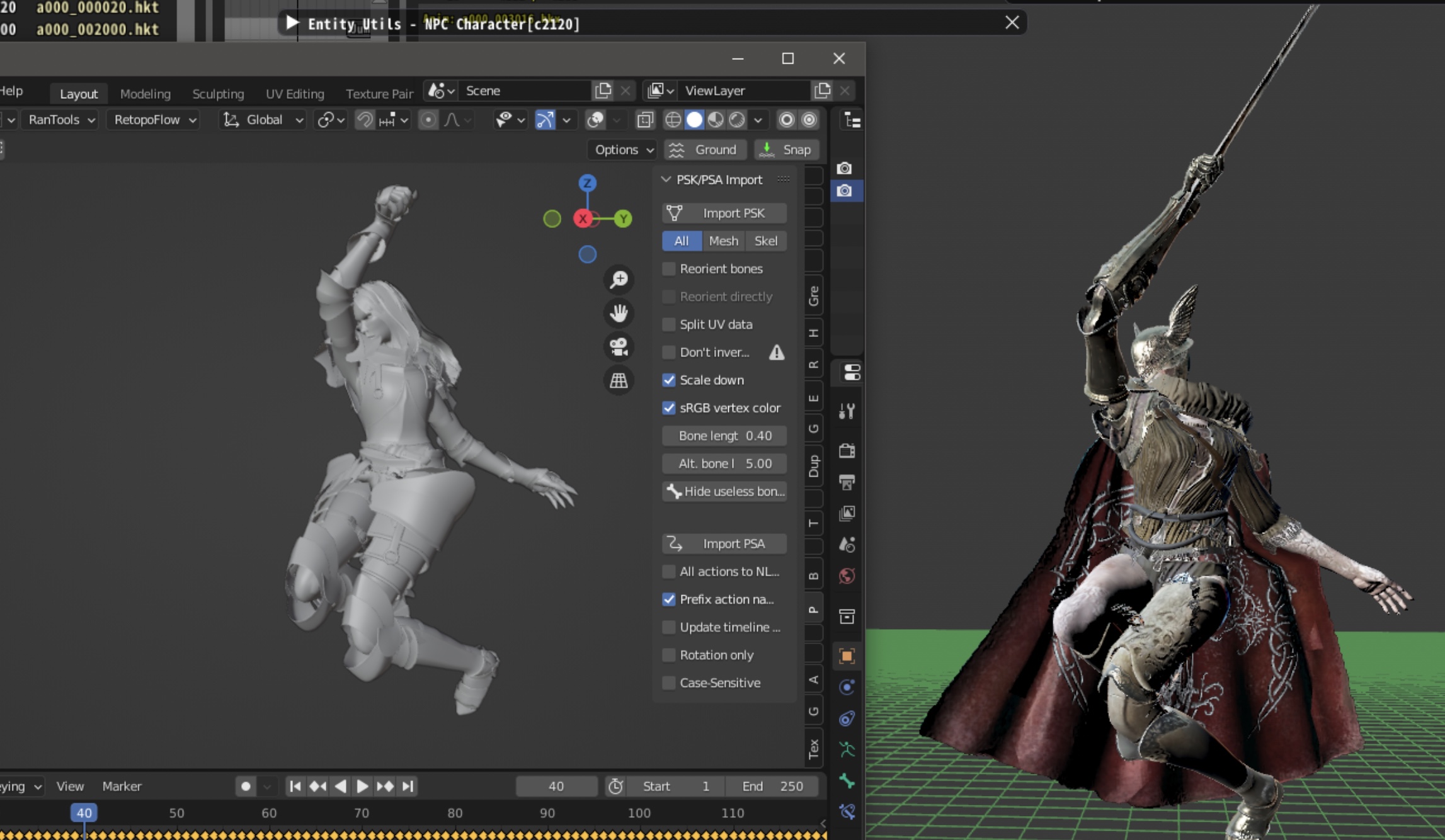This screenshot has height=840, width=1445.
Task: Switch to the Sculpting workspace tab
Action: tap(218, 94)
